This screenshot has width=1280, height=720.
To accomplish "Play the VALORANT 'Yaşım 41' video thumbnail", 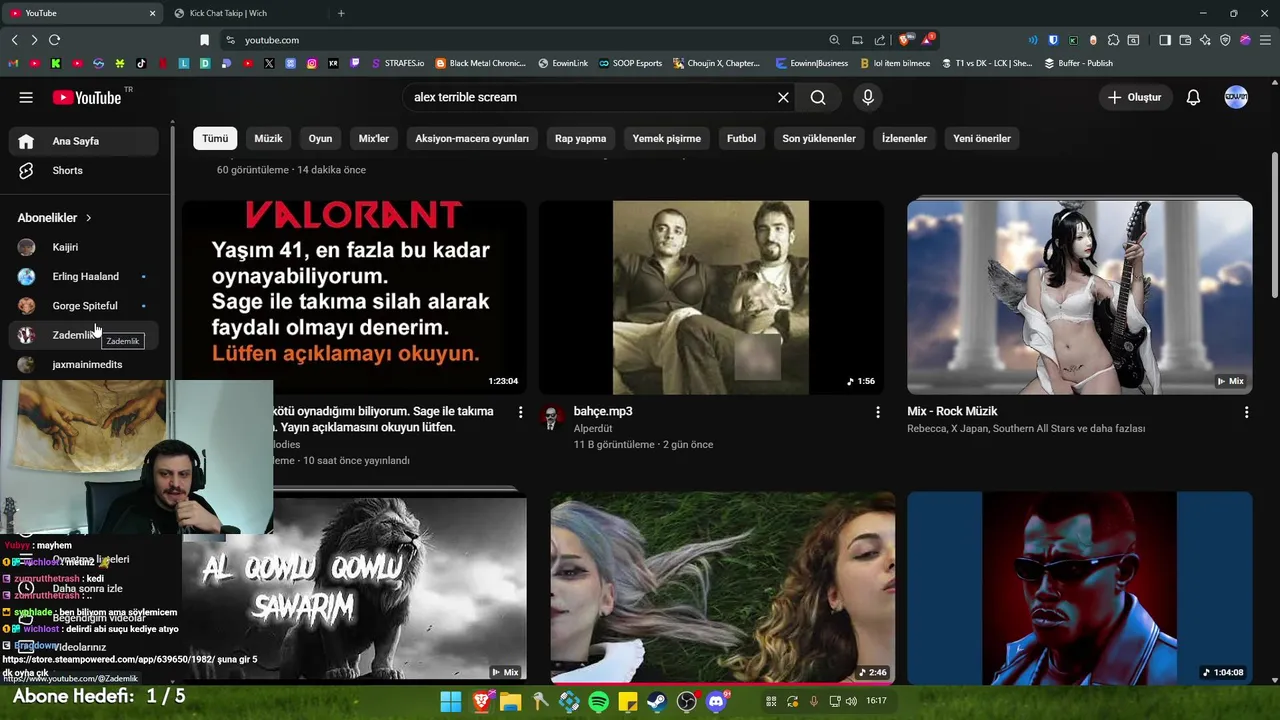I will pyautogui.click(x=354, y=297).
